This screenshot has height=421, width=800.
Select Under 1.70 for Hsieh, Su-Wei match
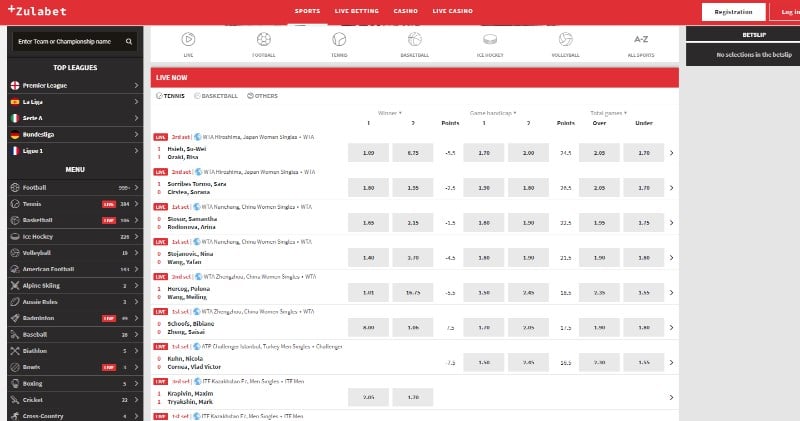(x=644, y=153)
